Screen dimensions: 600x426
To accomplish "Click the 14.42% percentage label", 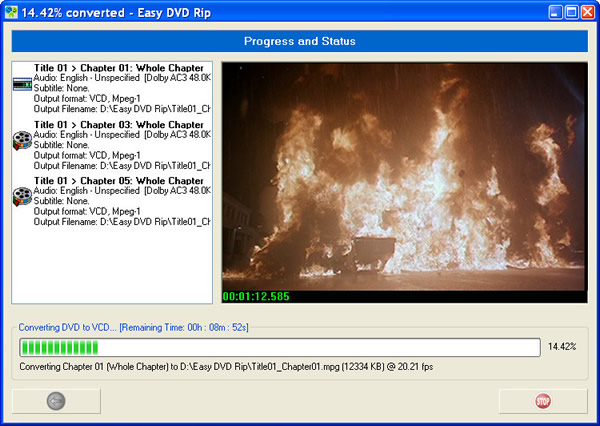I will coord(562,347).
